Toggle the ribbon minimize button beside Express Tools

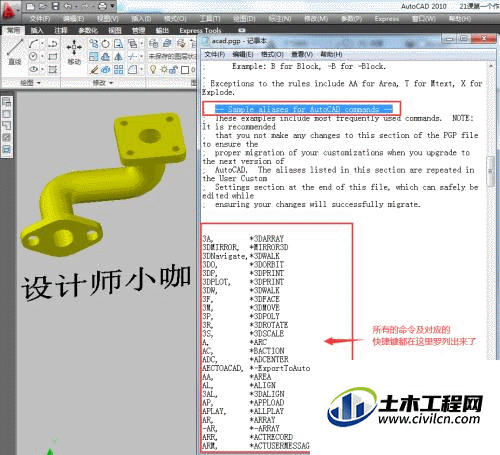click(242, 30)
